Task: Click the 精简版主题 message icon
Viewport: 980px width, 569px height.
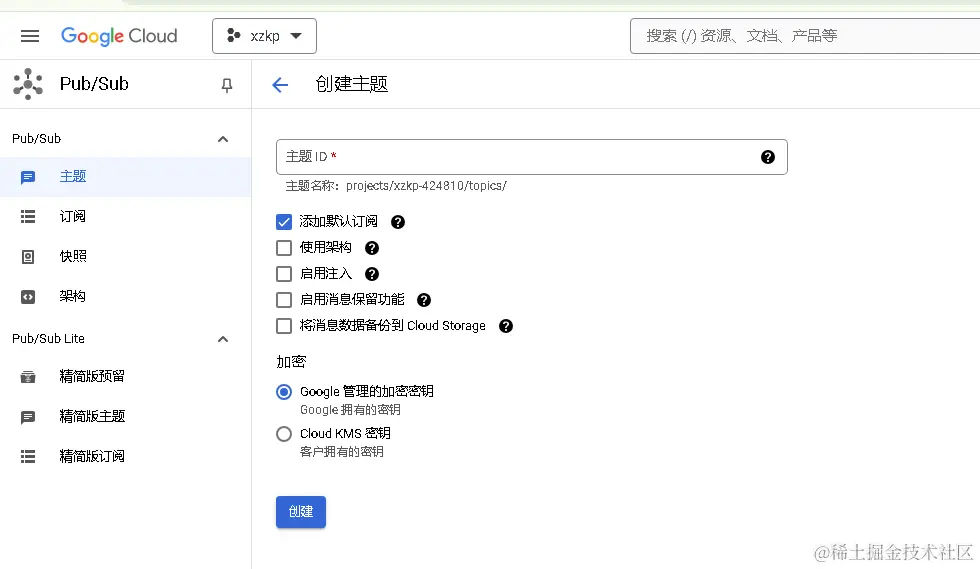Action: tap(28, 417)
